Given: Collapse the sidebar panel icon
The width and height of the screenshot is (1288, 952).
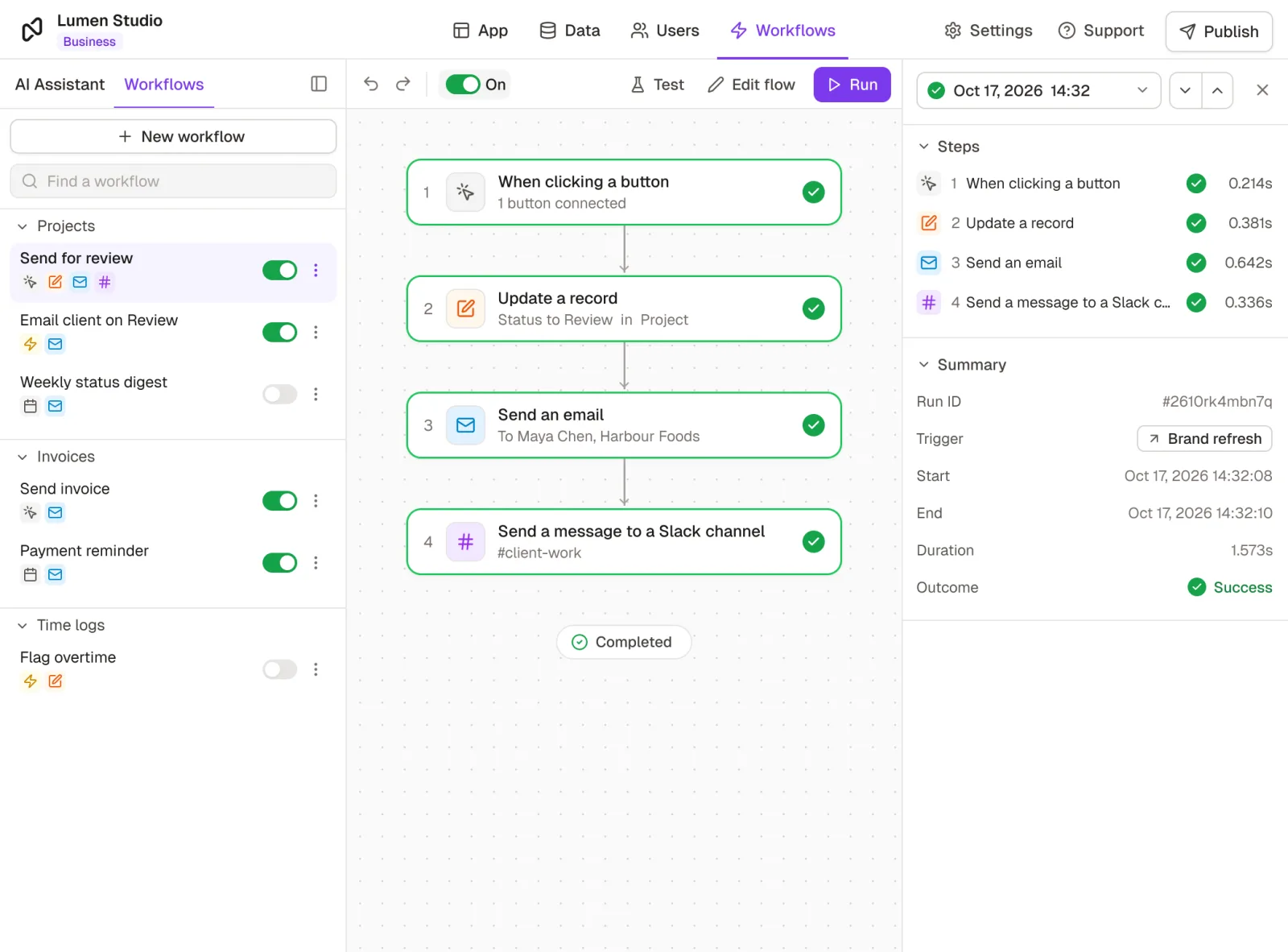Looking at the screenshot, I should (319, 84).
